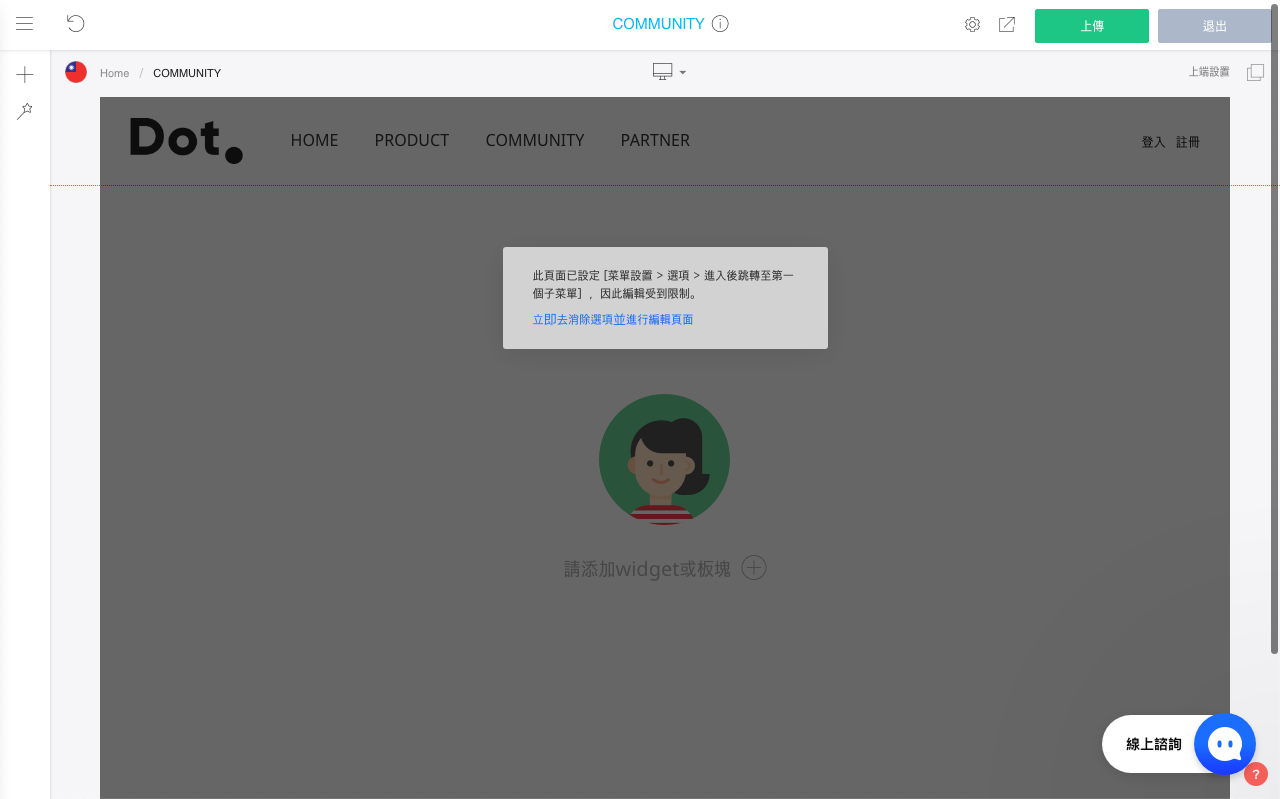Open page settings gear icon

click(x=972, y=25)
